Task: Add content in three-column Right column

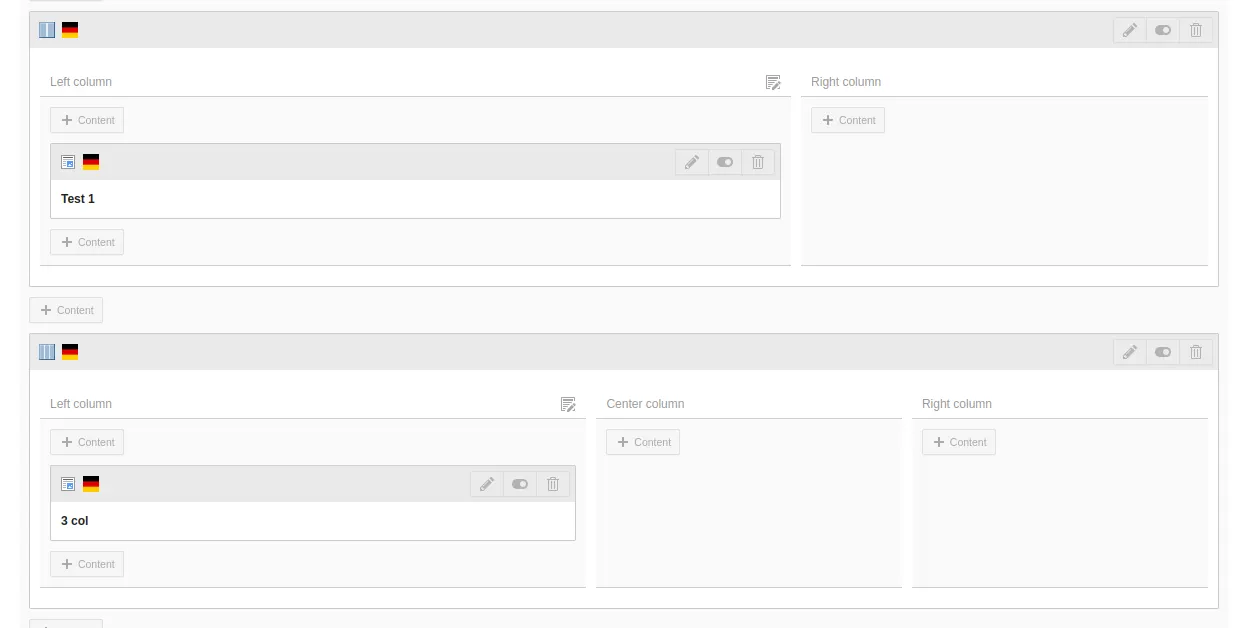Action: tap(959, 442)
